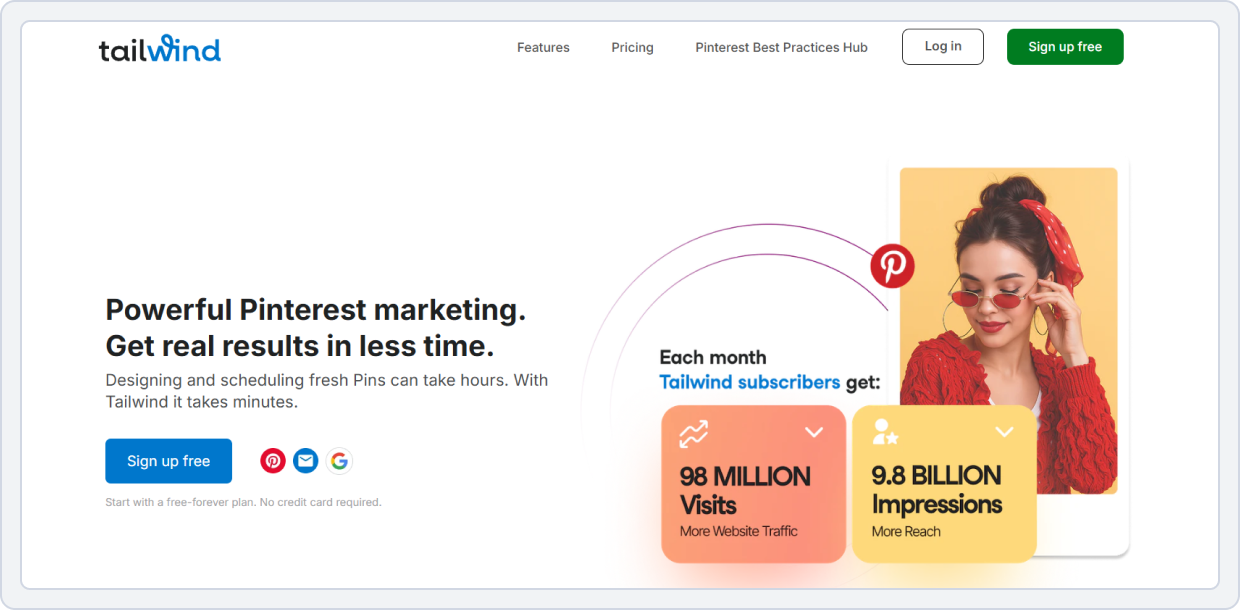Viewport: 1240px width, 610px height.
Task: Click the yellow More Reach stat card
Action: click(x=944, y=483)
